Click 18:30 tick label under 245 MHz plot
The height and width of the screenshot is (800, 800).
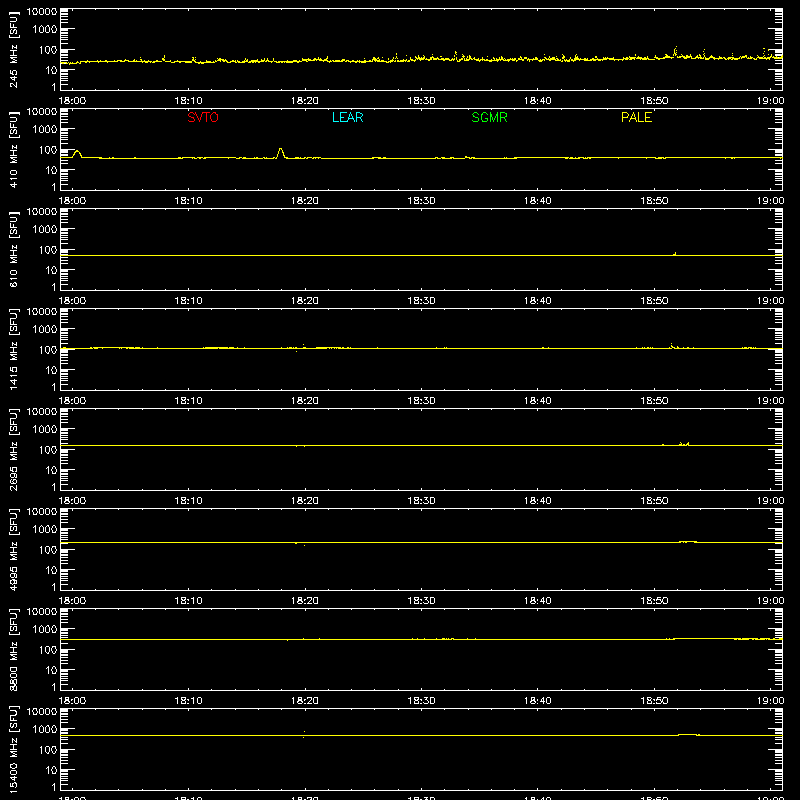pyautogui.click(x=421, y=101)
